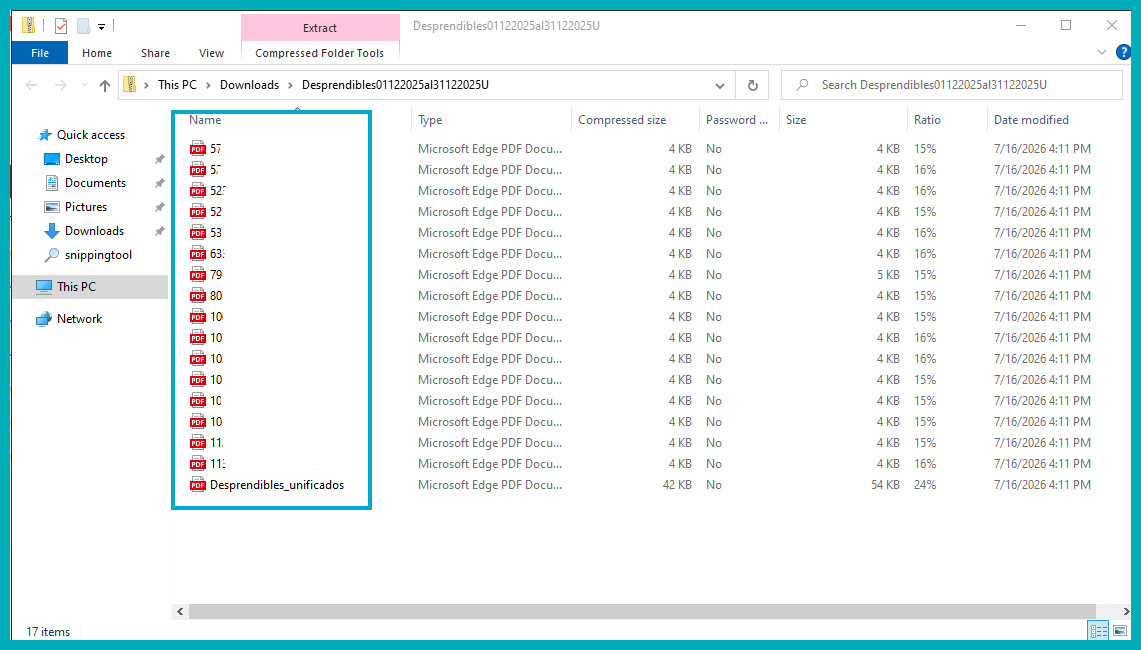Click the horizontal scrollbar under the file list
This screenshot has height=650, width=1141.
click(x=642, y=611)
